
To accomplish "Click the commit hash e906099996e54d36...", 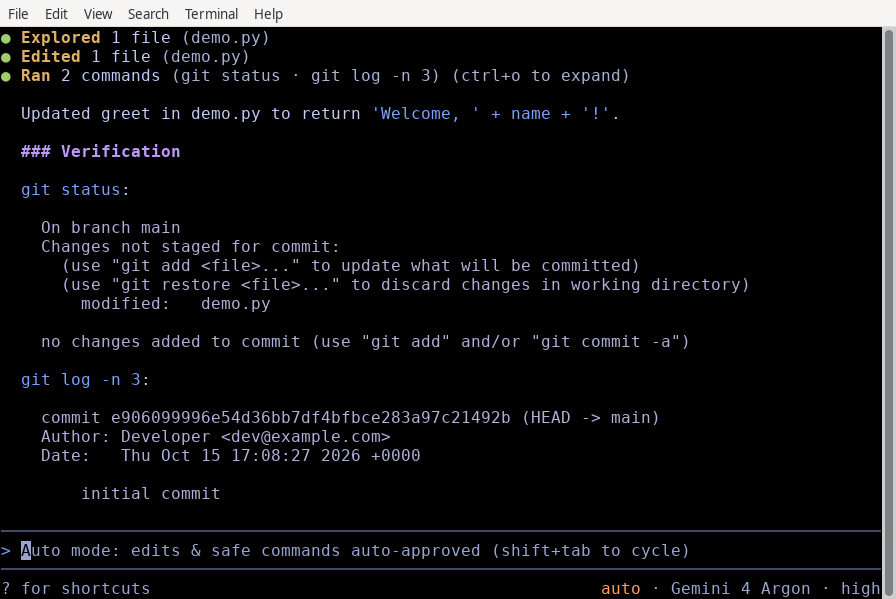I will 310,418.
